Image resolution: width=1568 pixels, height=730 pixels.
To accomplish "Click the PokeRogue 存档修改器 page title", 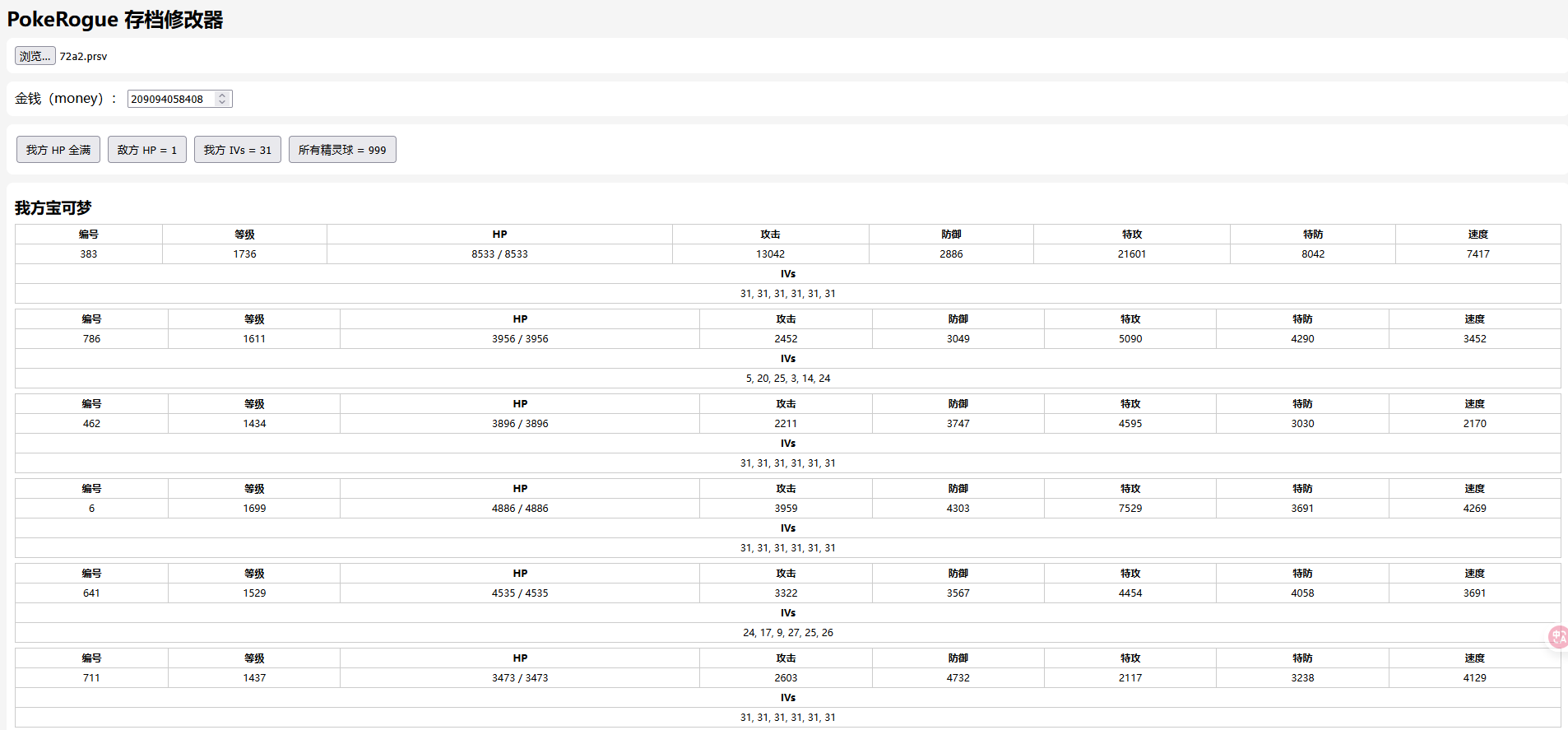I will coord(115,20).
